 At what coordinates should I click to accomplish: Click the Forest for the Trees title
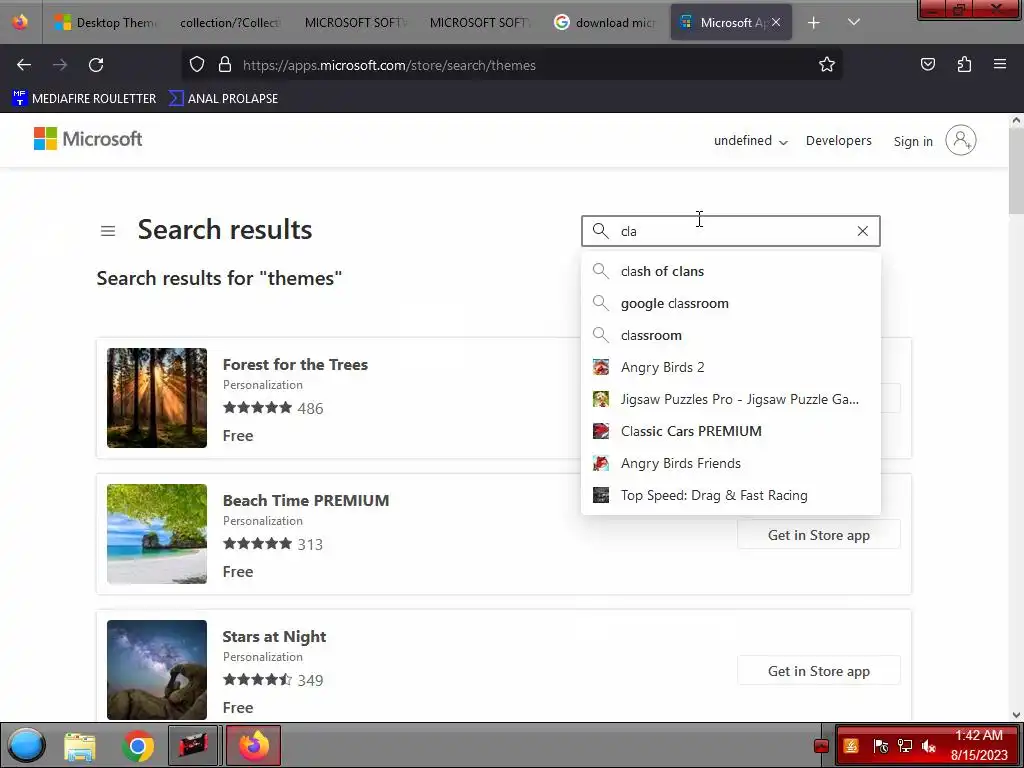295,364
